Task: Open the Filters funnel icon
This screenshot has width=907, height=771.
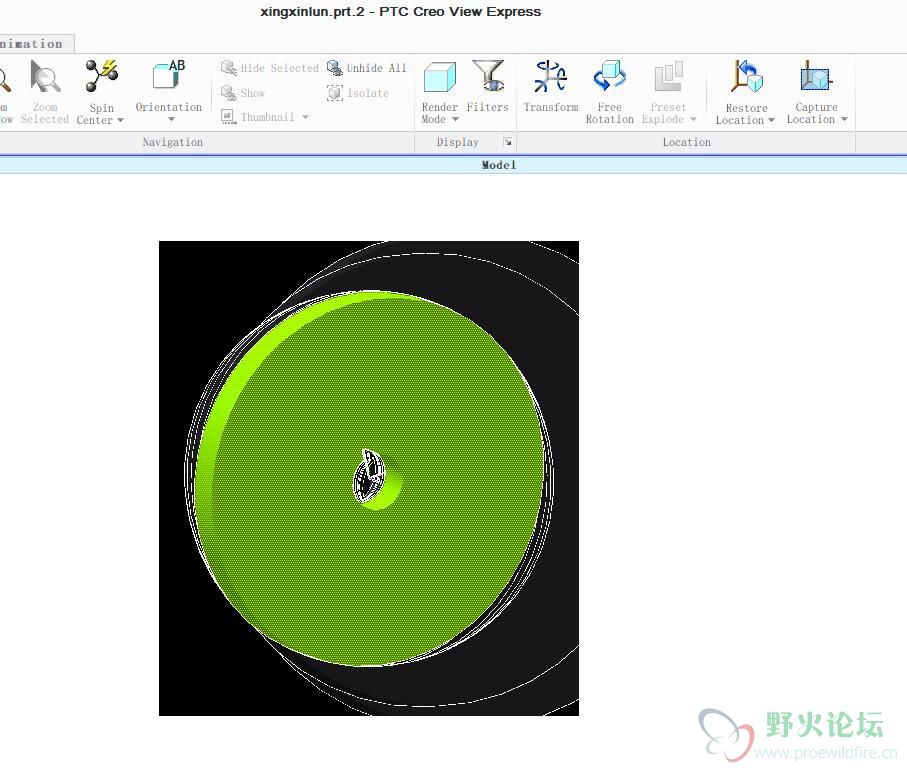Action: 488,76
